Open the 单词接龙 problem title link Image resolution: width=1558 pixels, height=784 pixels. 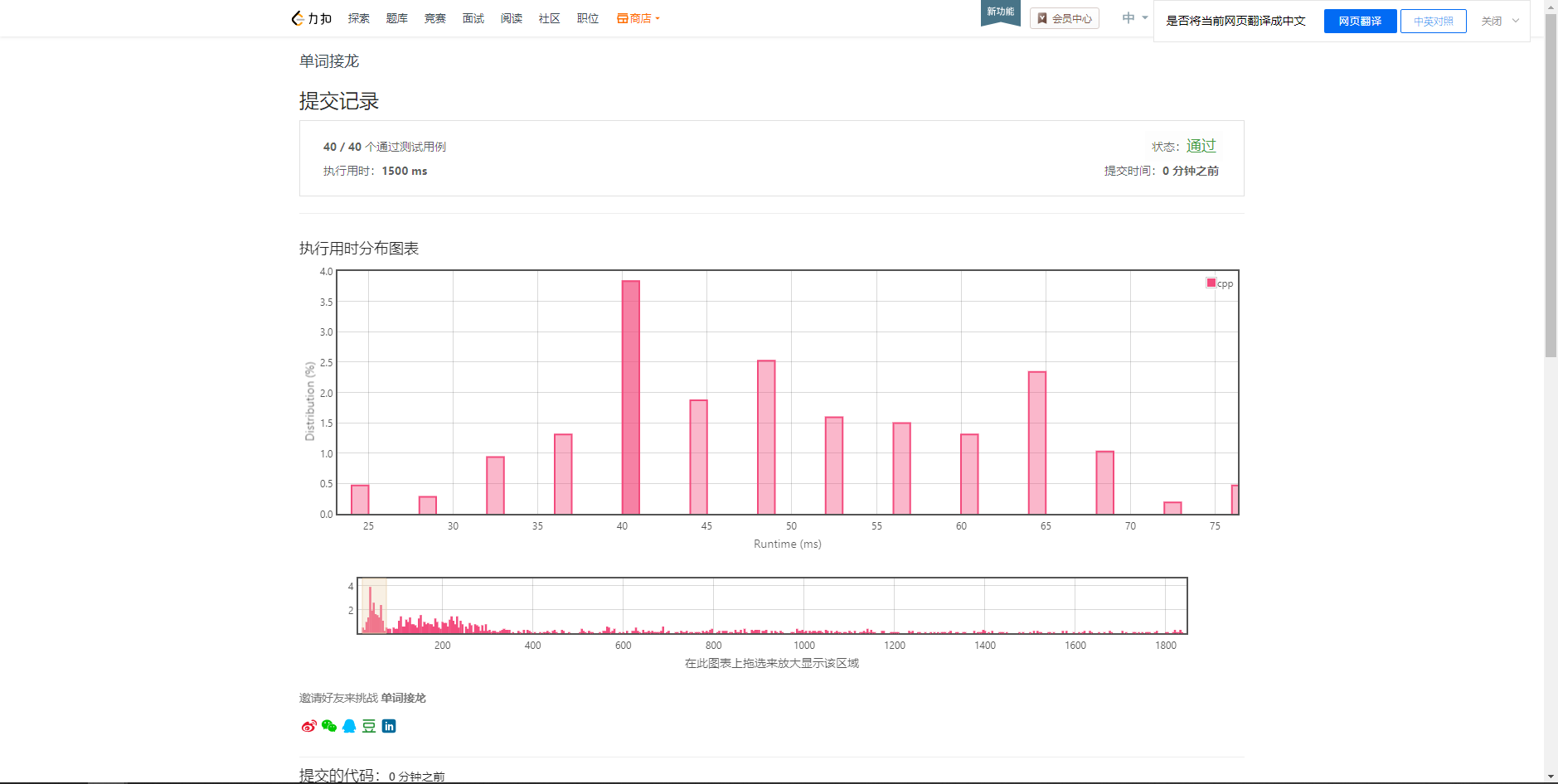click(x=329, y=61)
